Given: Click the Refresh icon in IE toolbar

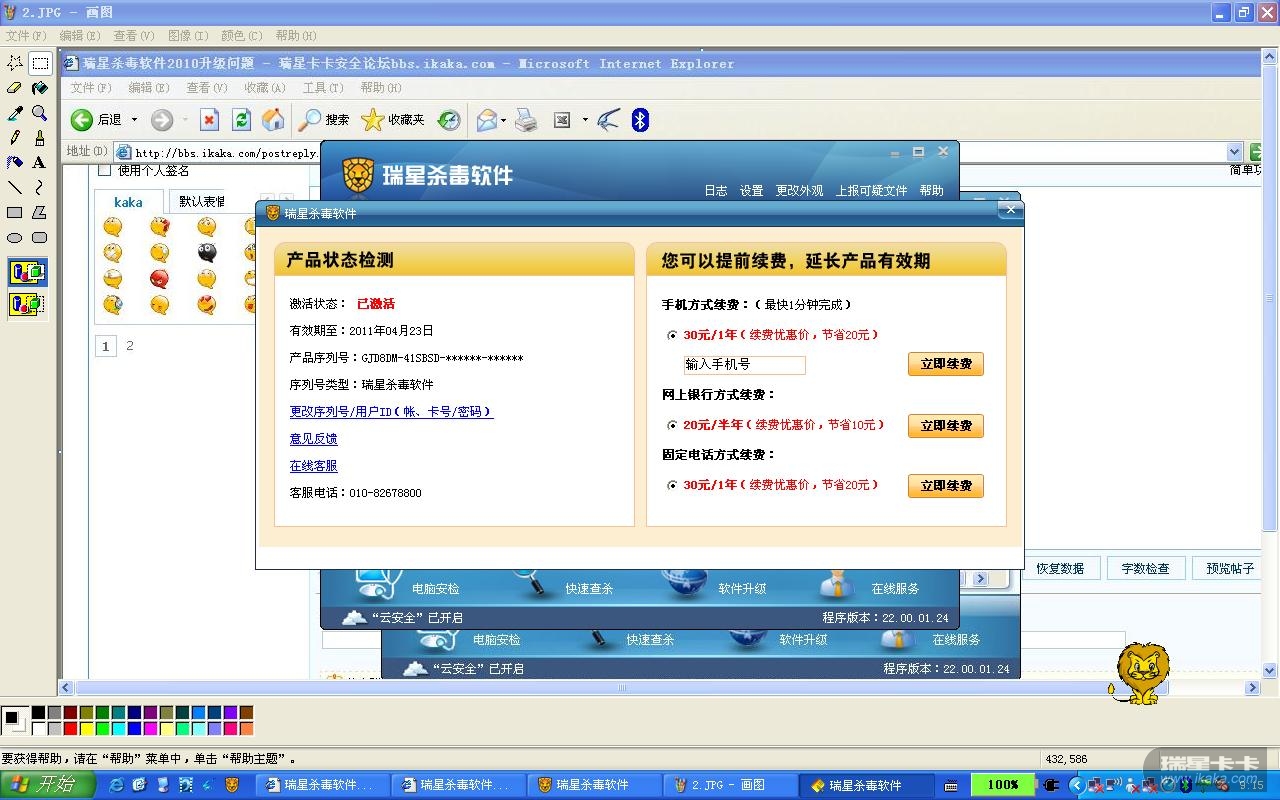Looking at the screenshot, I should click(241, 120).
